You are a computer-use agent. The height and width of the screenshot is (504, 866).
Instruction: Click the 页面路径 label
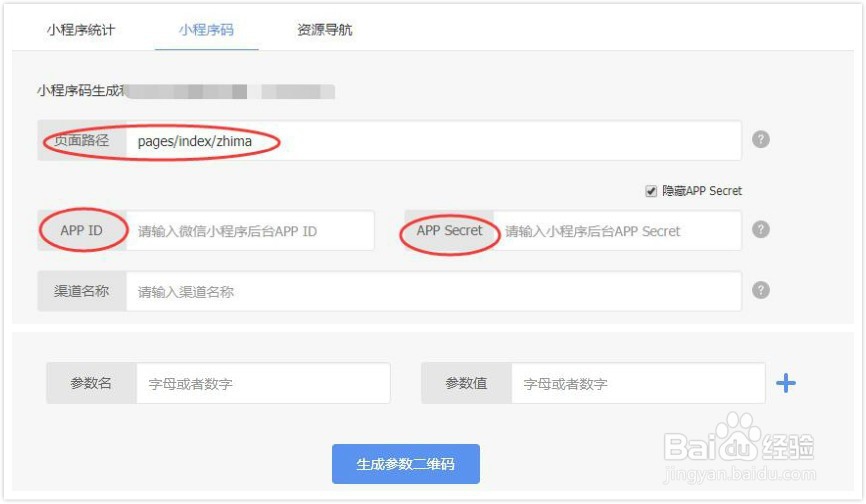pyautogui.click(x=82, y=141)
